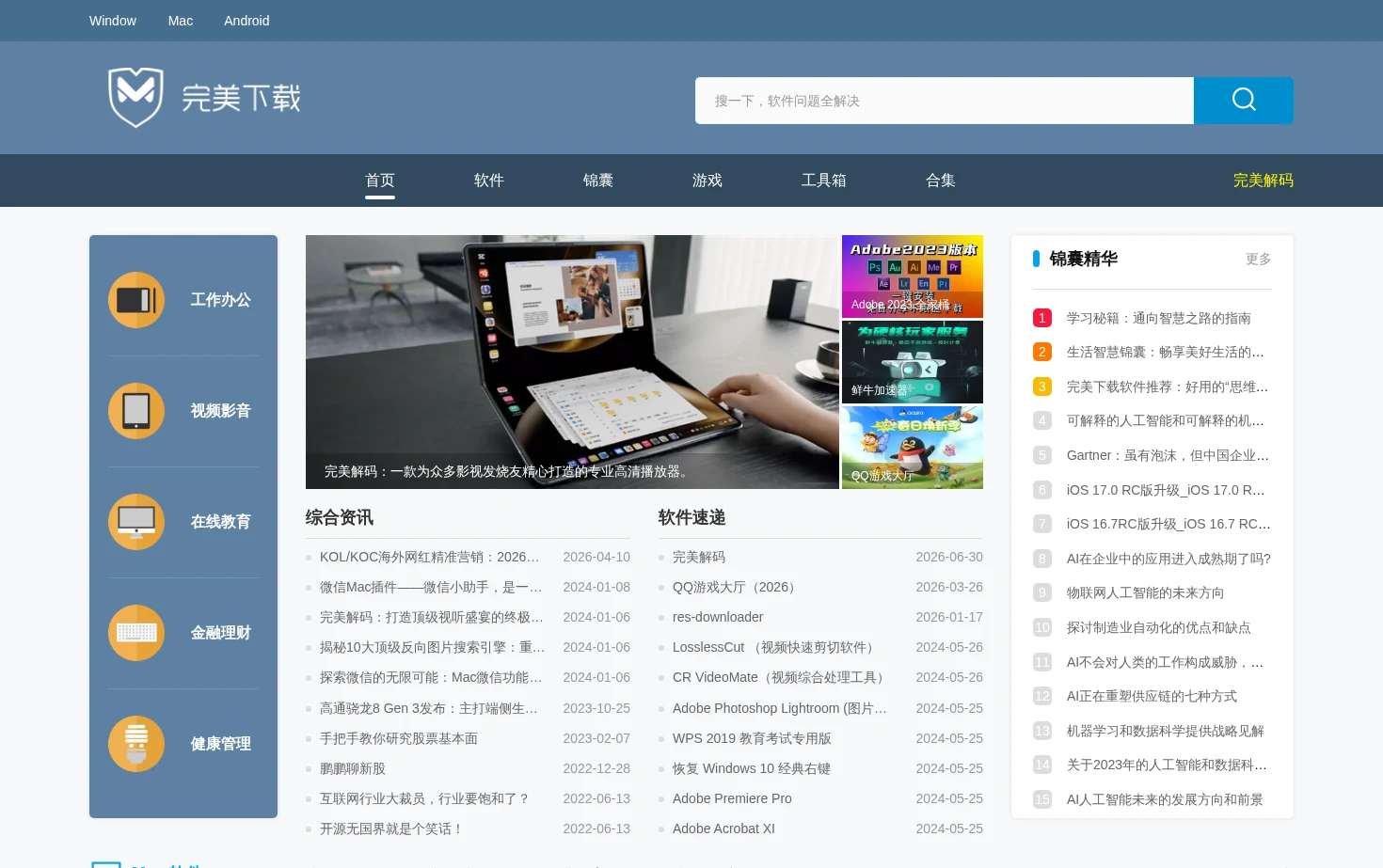
Task: Open the 在线教育 monitor icon
Action: (x=136, y=522)
